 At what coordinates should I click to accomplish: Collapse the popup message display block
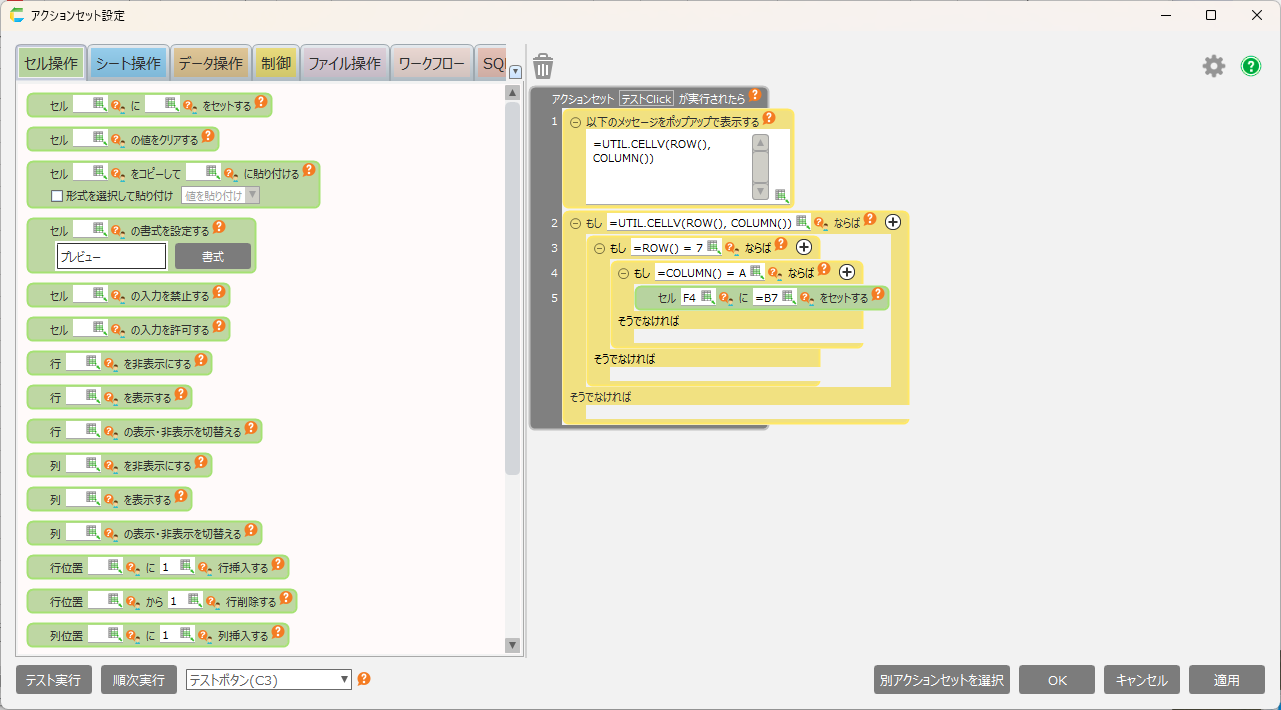tap(575, 122)
